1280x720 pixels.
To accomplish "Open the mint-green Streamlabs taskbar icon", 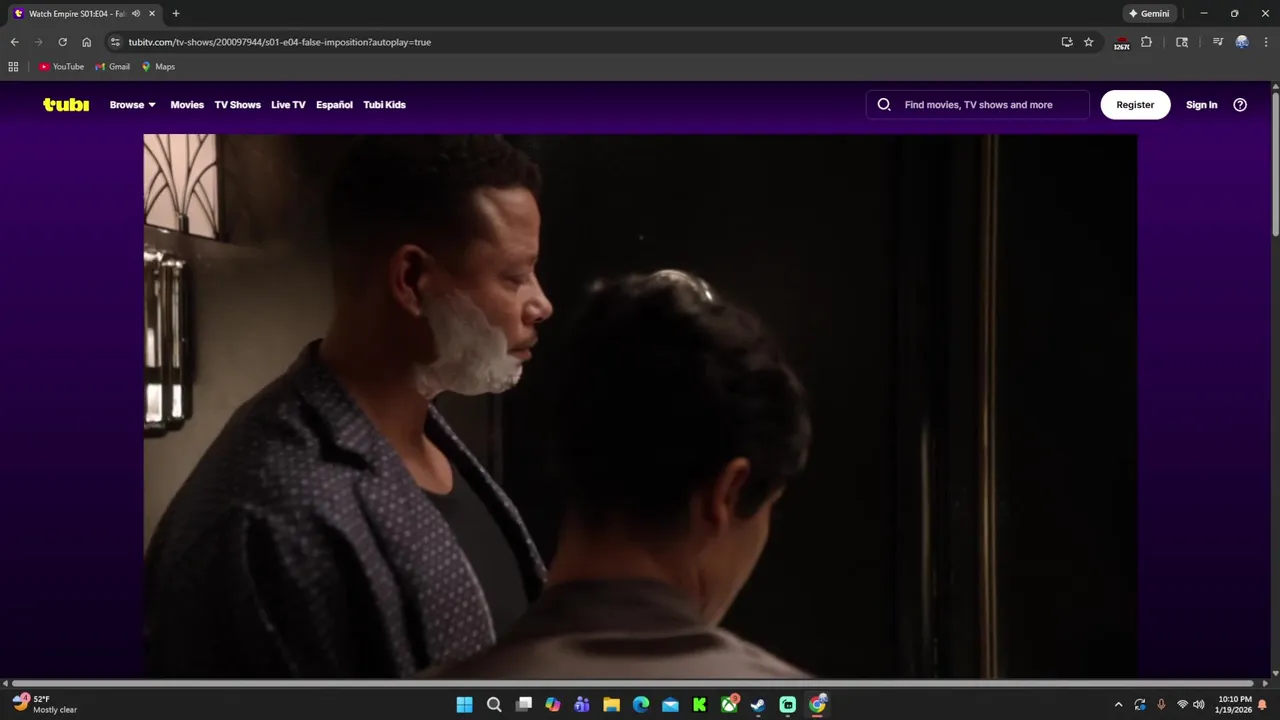I will pyautogui.click(x=788, y=705).
